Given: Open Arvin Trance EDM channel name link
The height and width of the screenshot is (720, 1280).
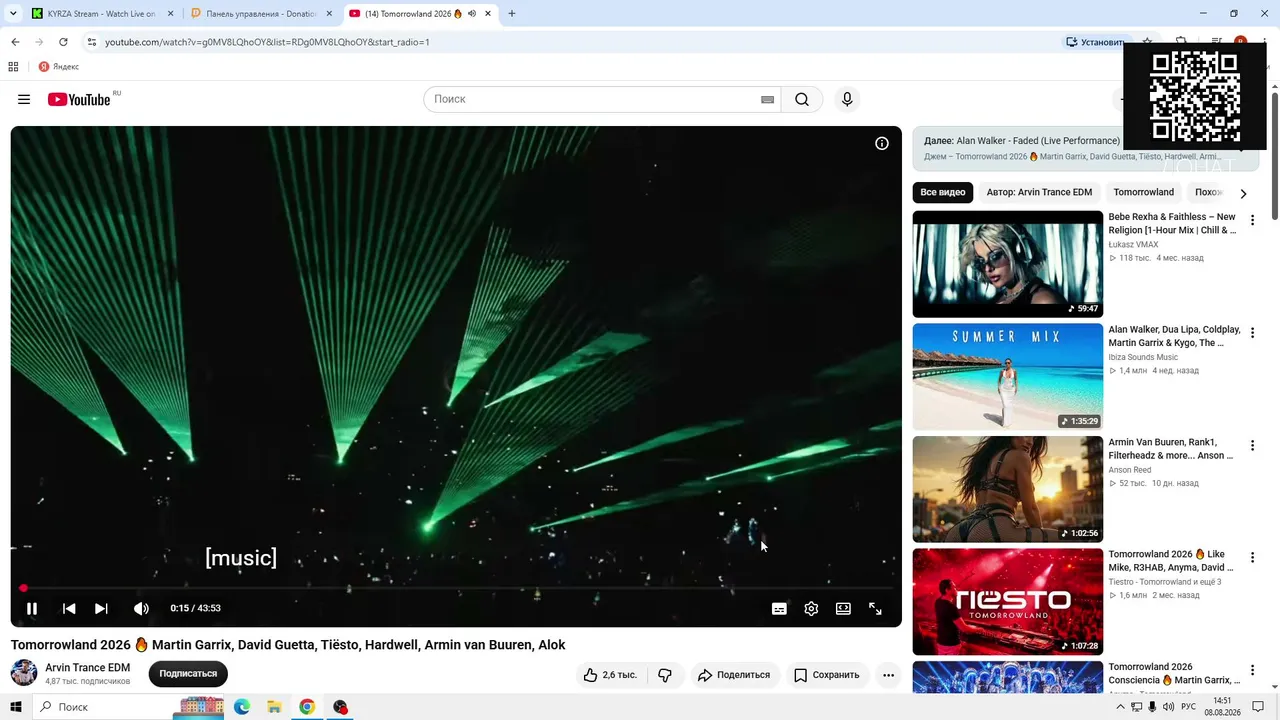Looking at the screenshot, I should coord(87,668).
